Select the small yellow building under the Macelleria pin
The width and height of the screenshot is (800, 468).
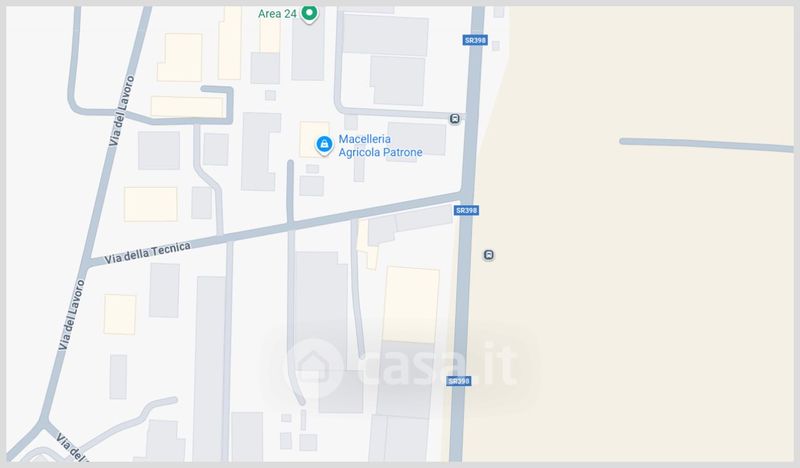coord(314,139)
